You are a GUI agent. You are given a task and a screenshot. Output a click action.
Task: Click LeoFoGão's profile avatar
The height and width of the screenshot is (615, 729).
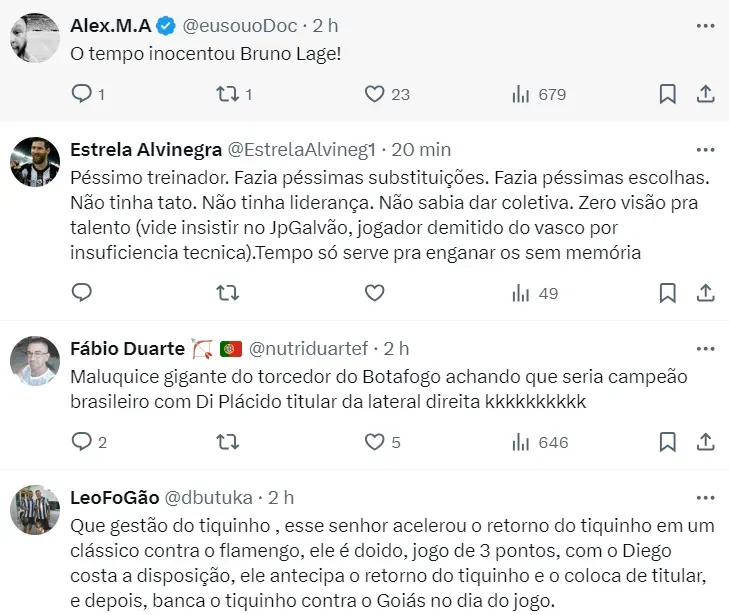35,510
